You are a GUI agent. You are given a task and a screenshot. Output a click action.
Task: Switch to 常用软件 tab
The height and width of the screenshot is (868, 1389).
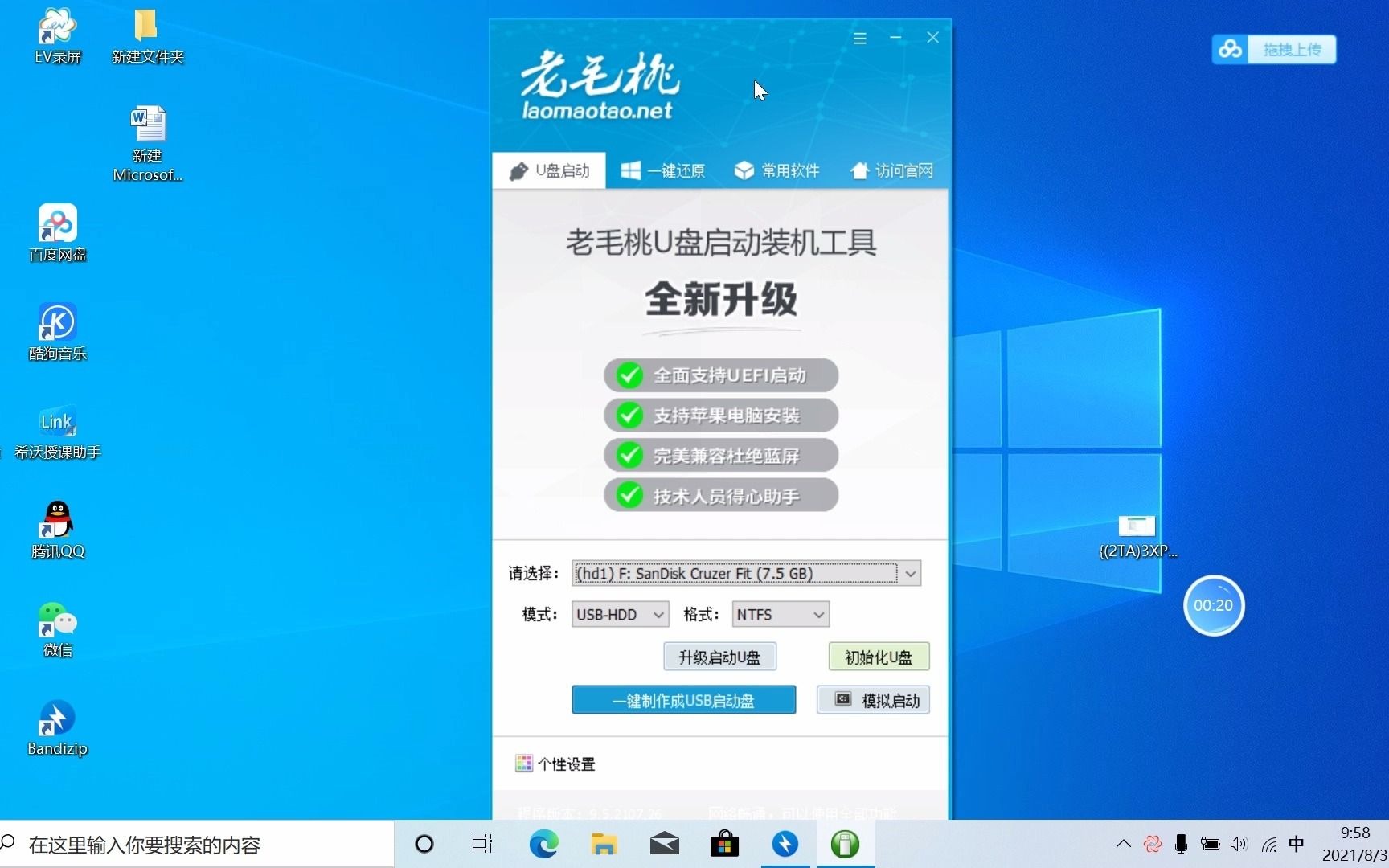[776, 170]
